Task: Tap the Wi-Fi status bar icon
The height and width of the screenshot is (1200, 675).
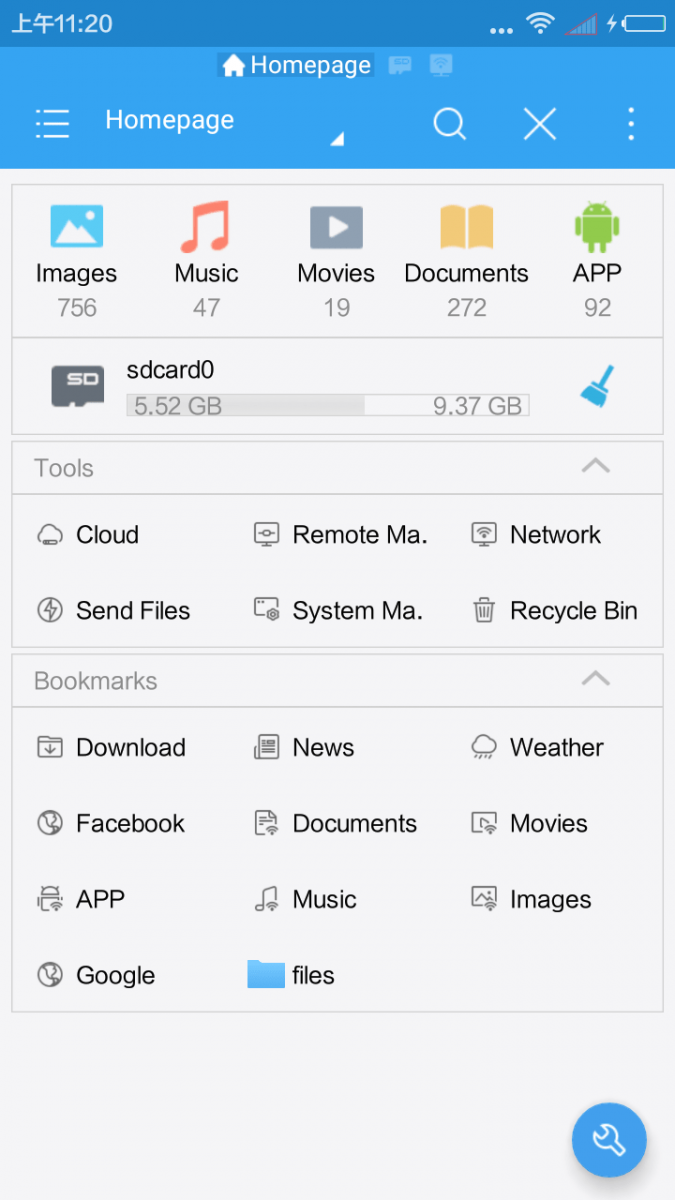Action: pos(541,22)
